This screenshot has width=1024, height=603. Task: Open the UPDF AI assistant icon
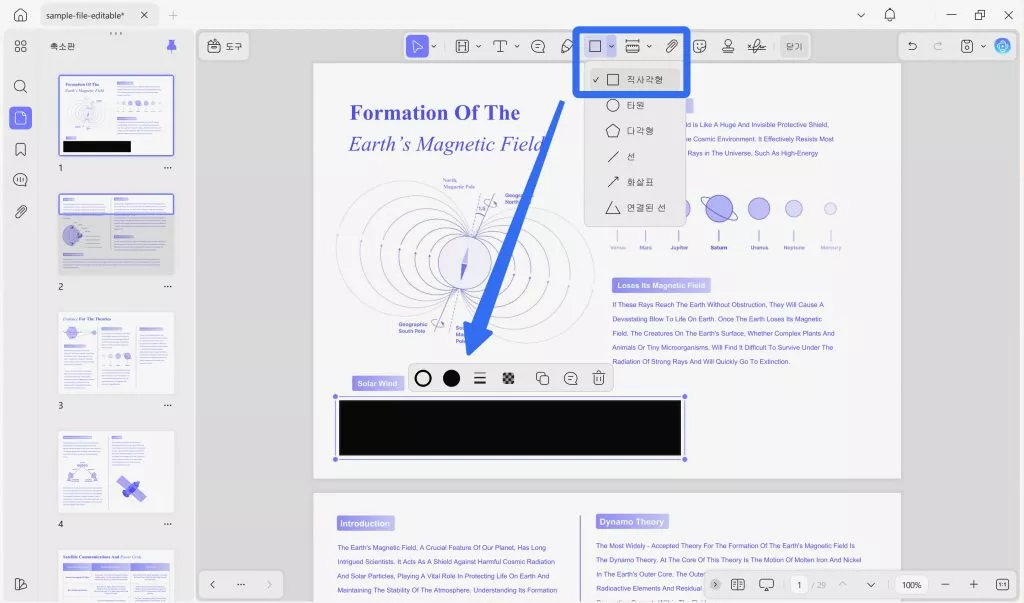1002,46
